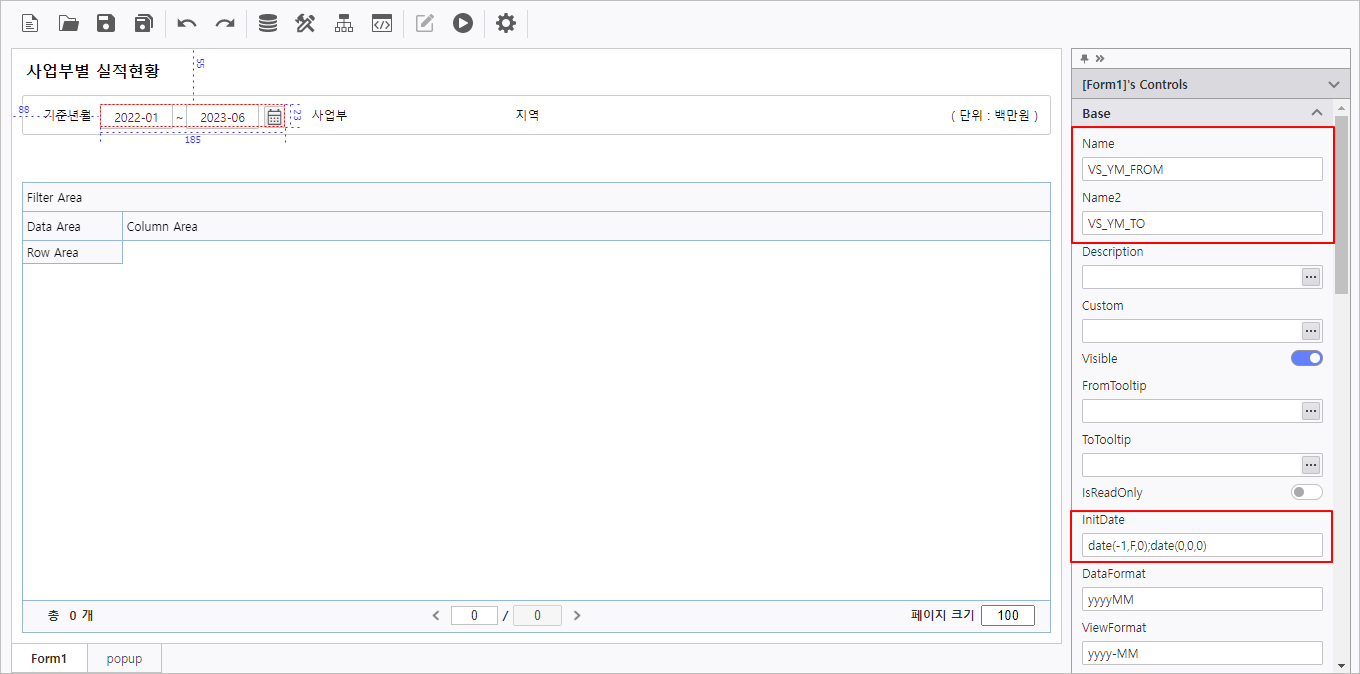Viewport: 1360px width, 674px height.
Task: Click the Data Area cell
Action: (72, 227)
